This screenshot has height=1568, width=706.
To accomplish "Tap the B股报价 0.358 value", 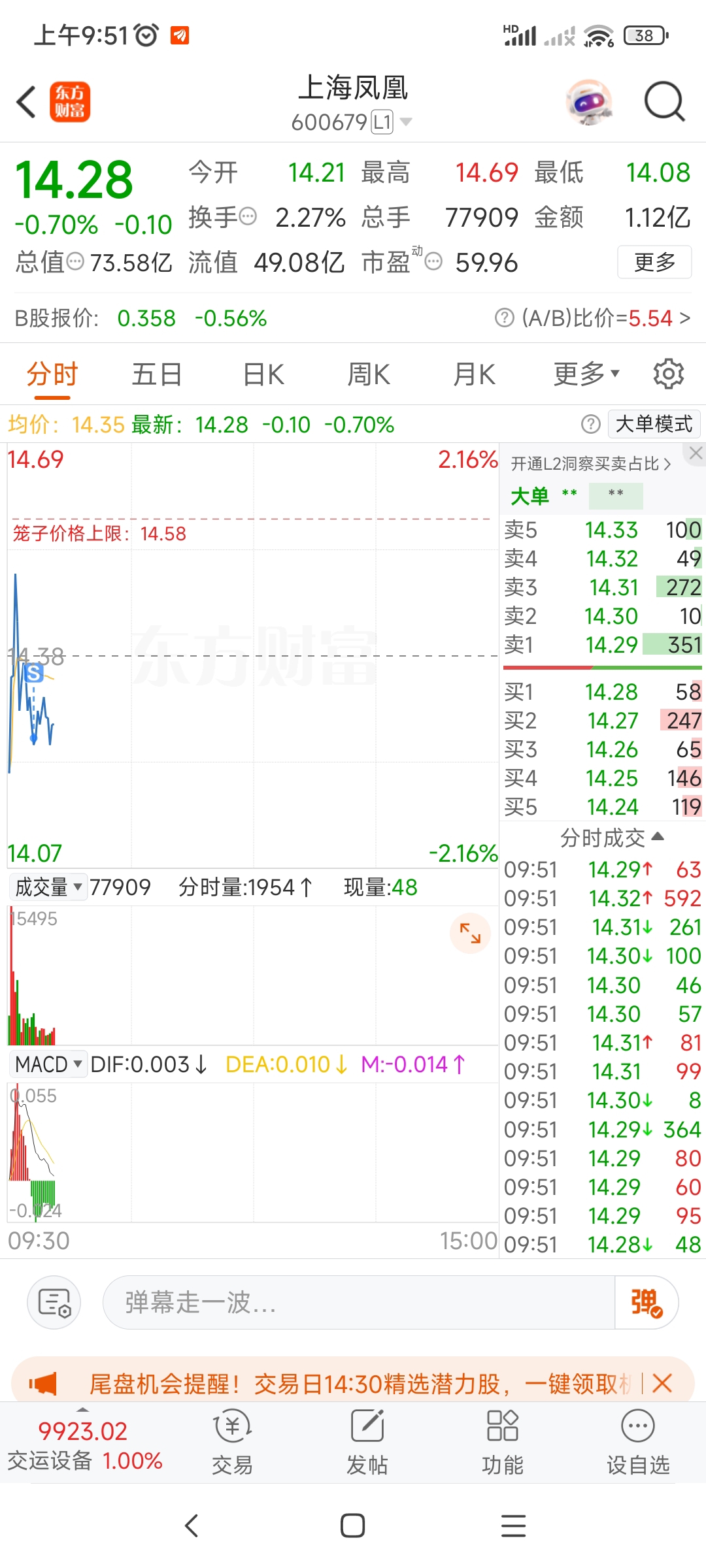I will [x=146, y=318].
